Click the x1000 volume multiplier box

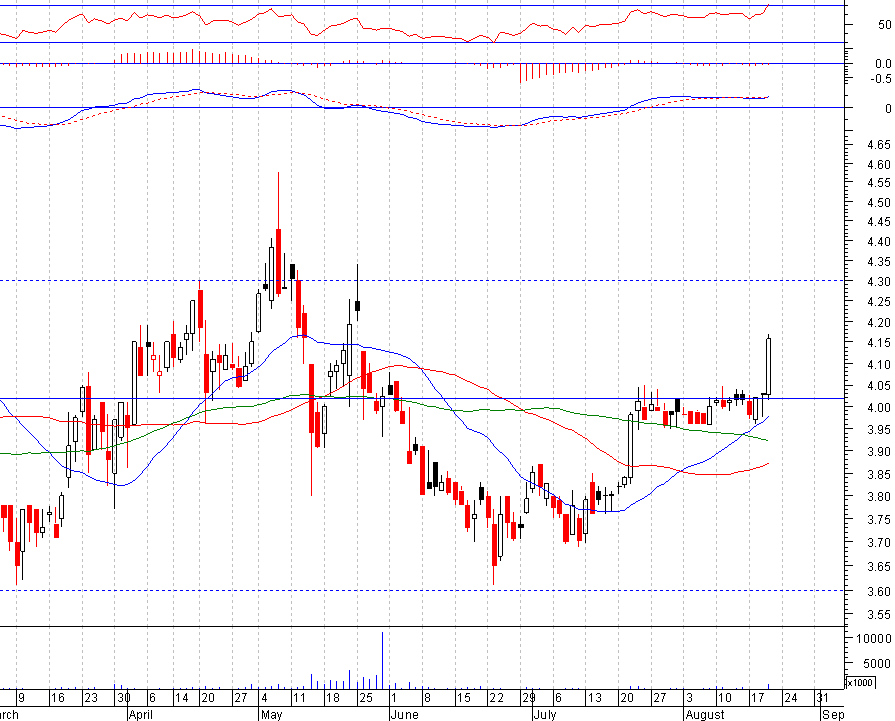pos(860,683)
